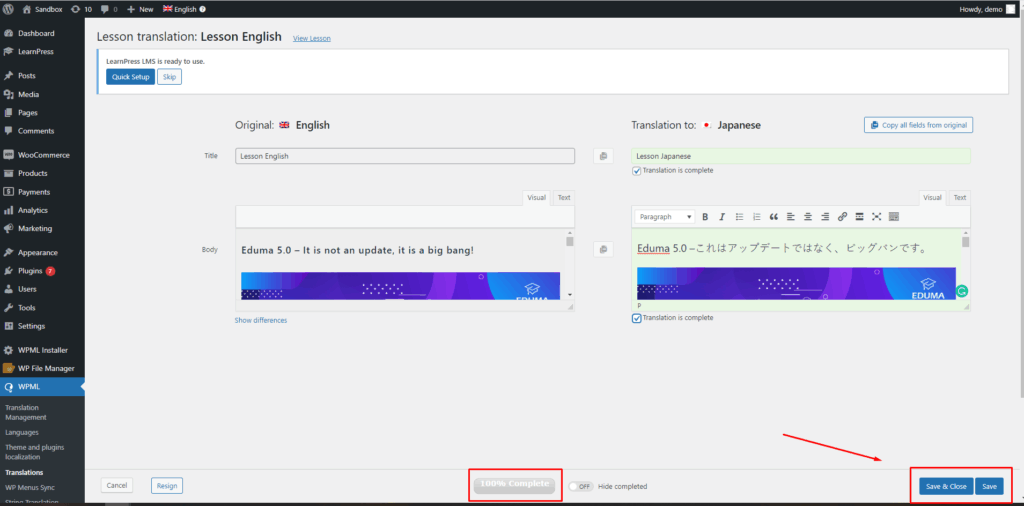Toggle the Hide completed switch

tap(580, 486)
